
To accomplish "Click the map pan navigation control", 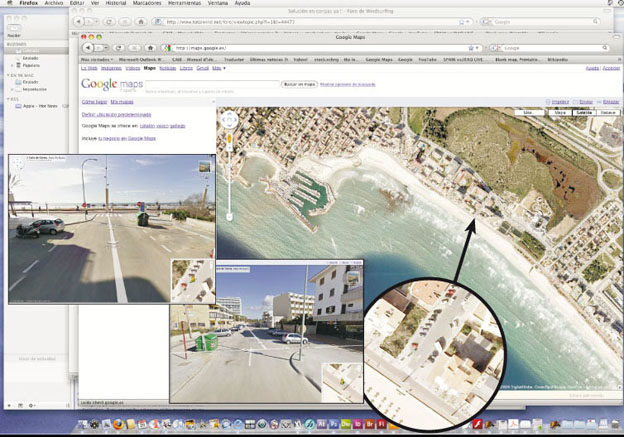I will (x=229, y=119).
